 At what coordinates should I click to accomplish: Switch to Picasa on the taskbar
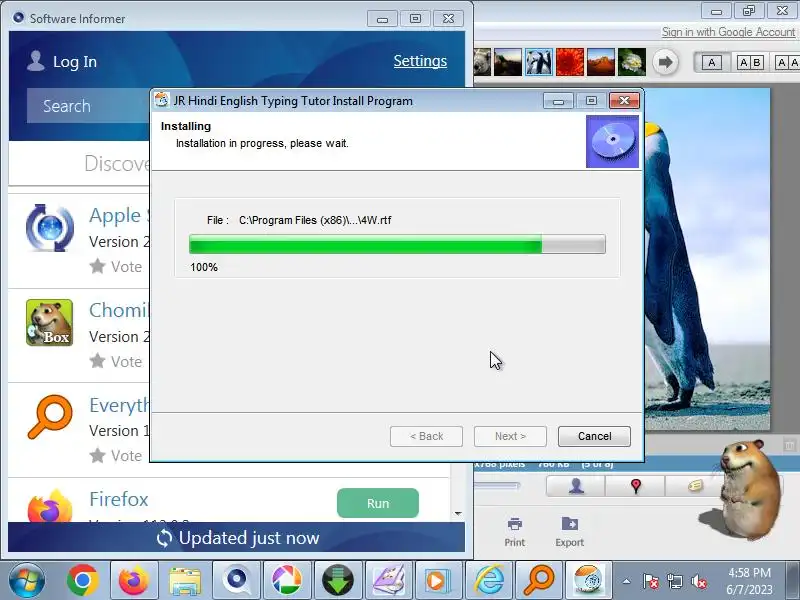coord(287,580)
